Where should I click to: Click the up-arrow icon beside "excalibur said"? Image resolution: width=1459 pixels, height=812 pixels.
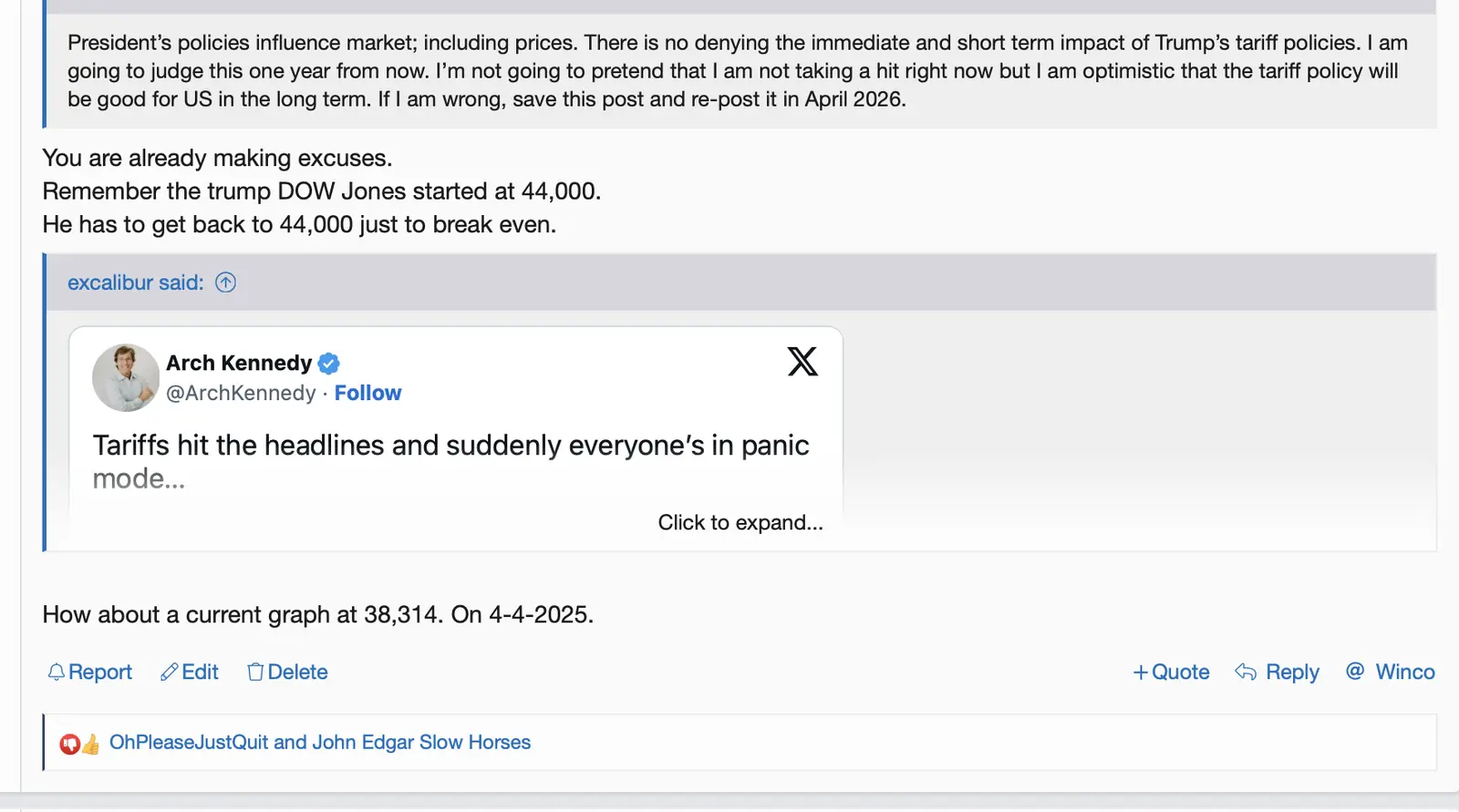coord(225,283)
